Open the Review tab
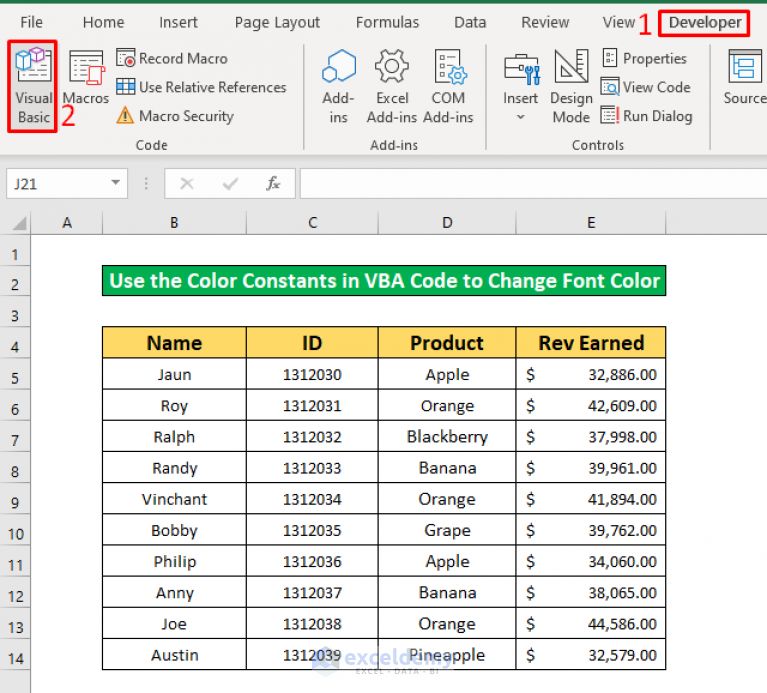This screenshot has width=767, height=693. point(545,22)
